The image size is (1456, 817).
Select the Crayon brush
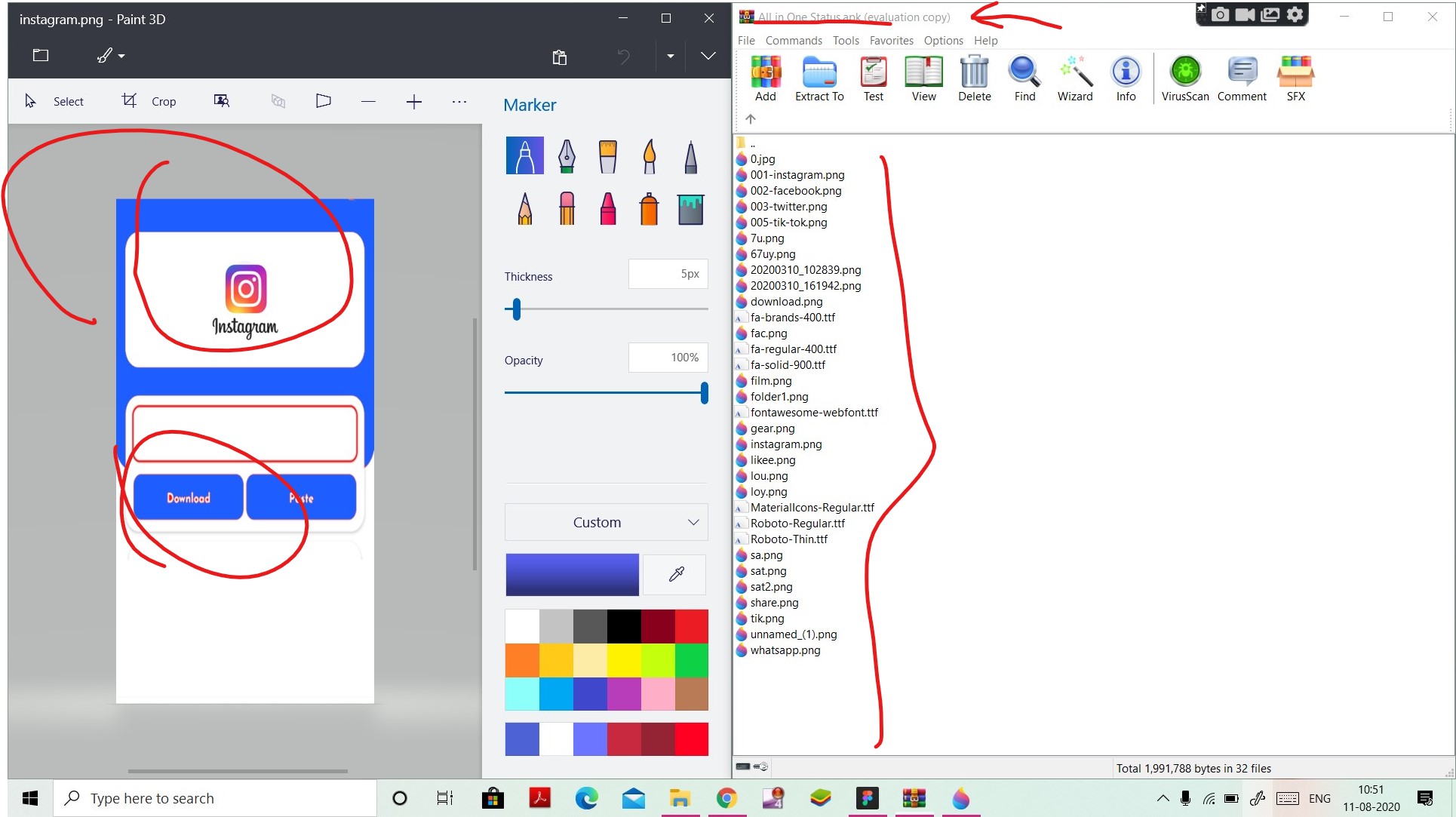(x=608, y=209)
